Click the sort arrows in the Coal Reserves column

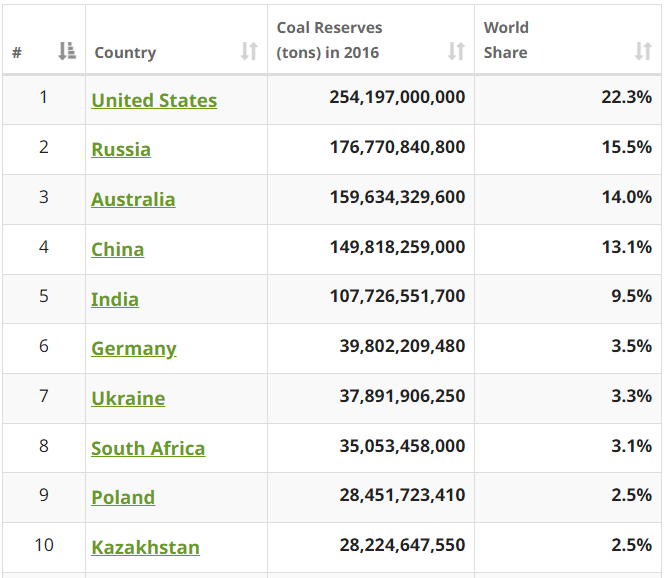(456, 52)
